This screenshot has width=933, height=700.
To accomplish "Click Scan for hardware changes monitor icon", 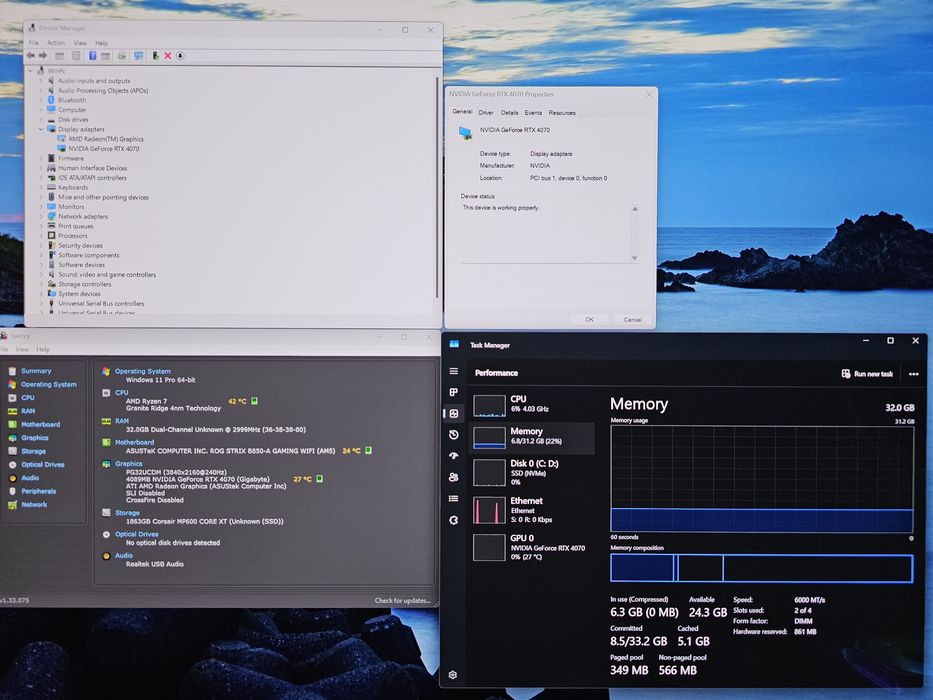I will click(x=139, y=55).
